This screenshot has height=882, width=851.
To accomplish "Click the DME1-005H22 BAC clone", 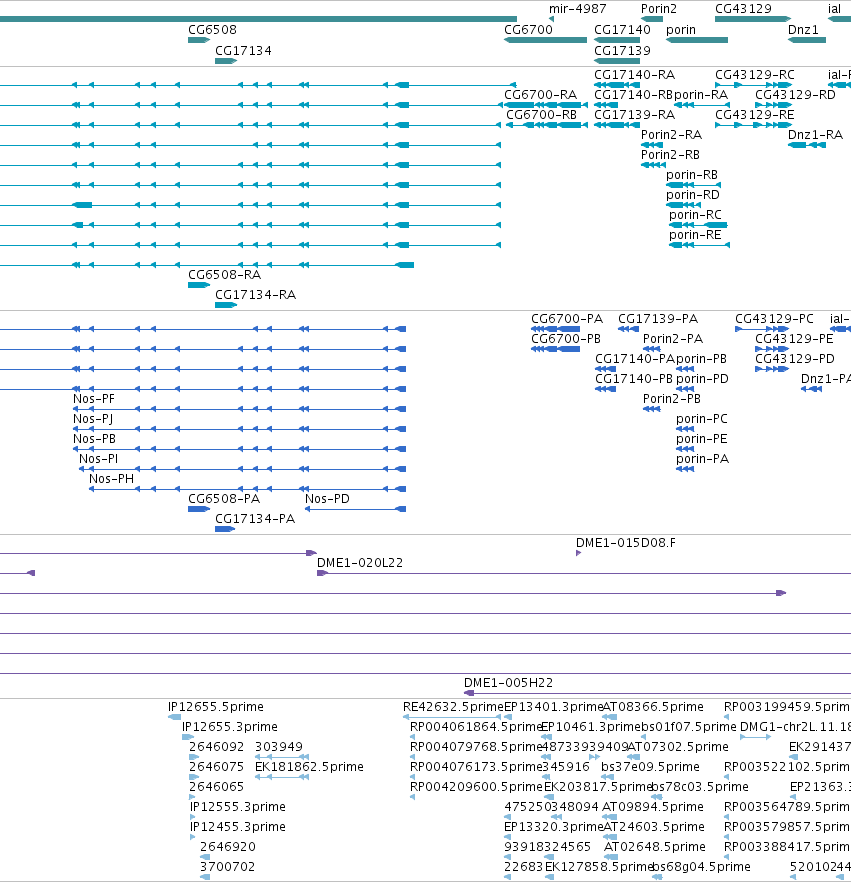I will [658, 693].
